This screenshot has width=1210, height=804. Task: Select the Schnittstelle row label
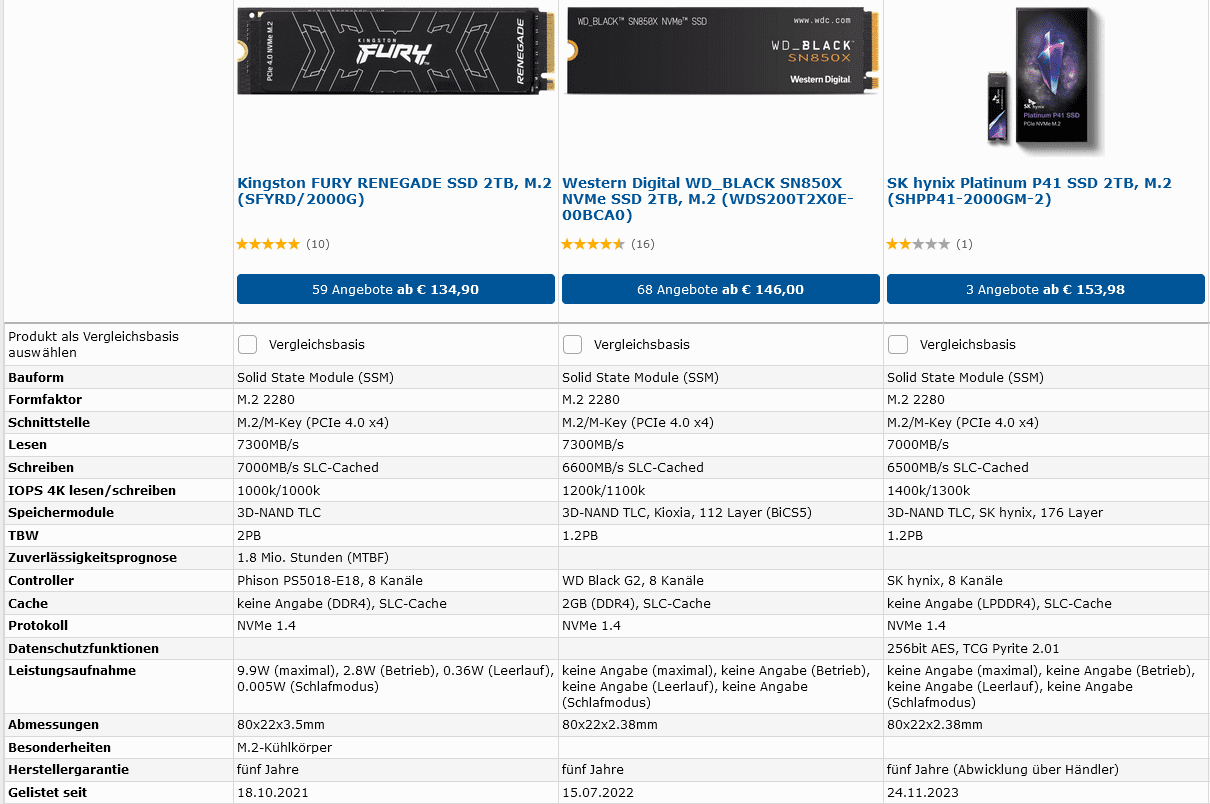(49, 422)
